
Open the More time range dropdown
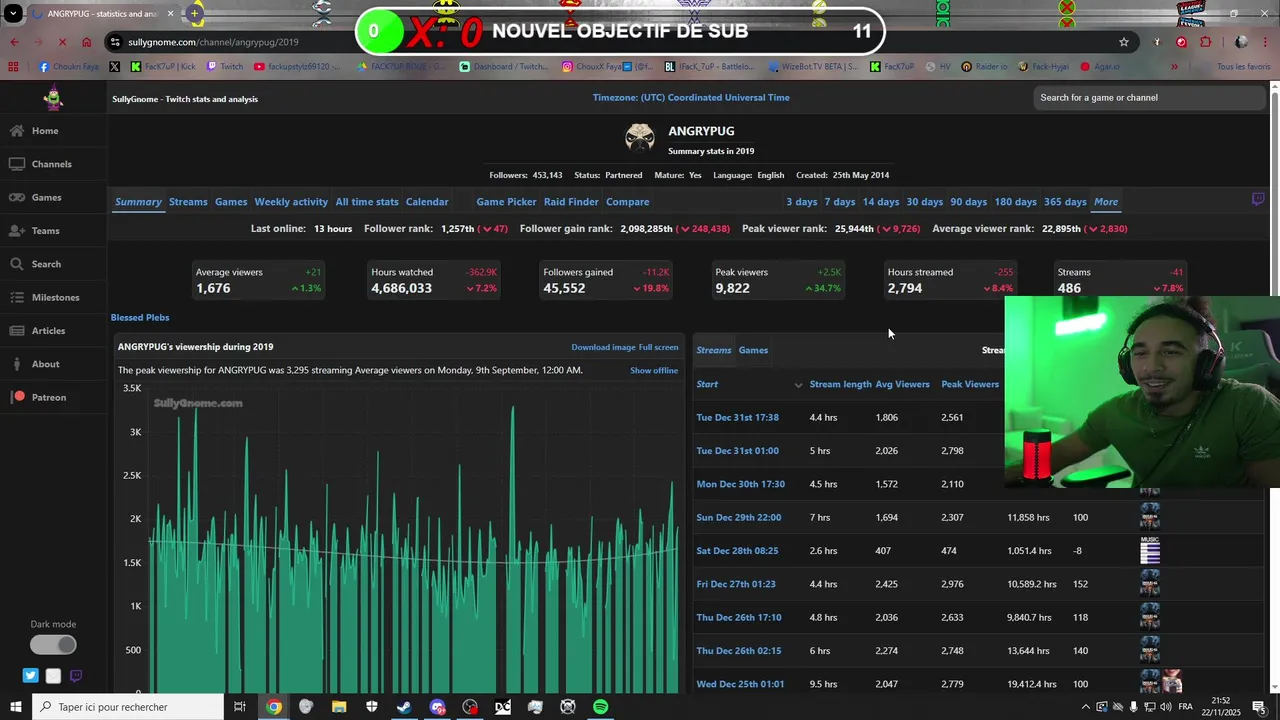(1106, 202)
